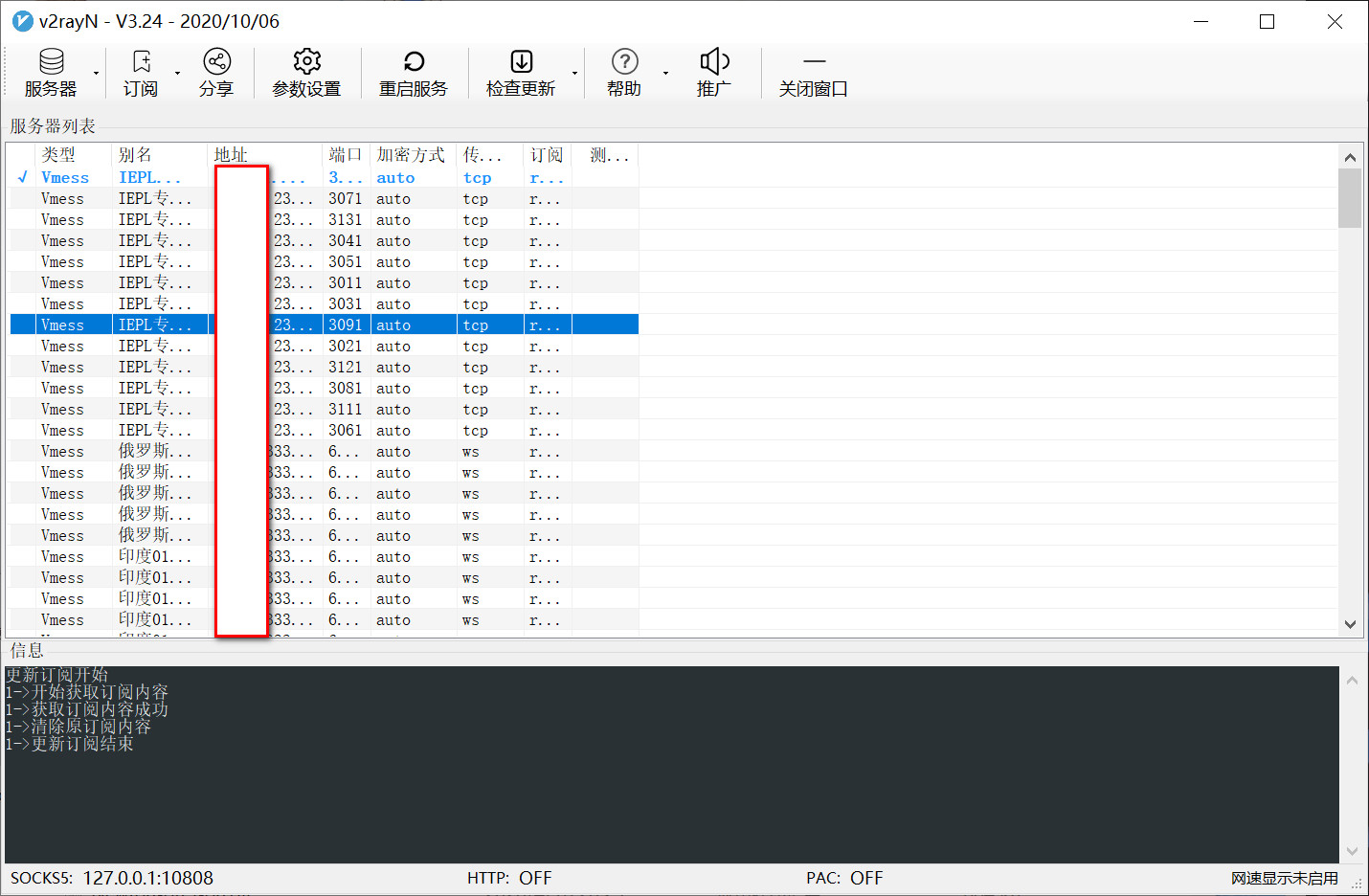Sort by the 别名 column header
Image resolution: width=1369 pixels, height=896 pixels.
pyautogui.click(x=160, y=155)
